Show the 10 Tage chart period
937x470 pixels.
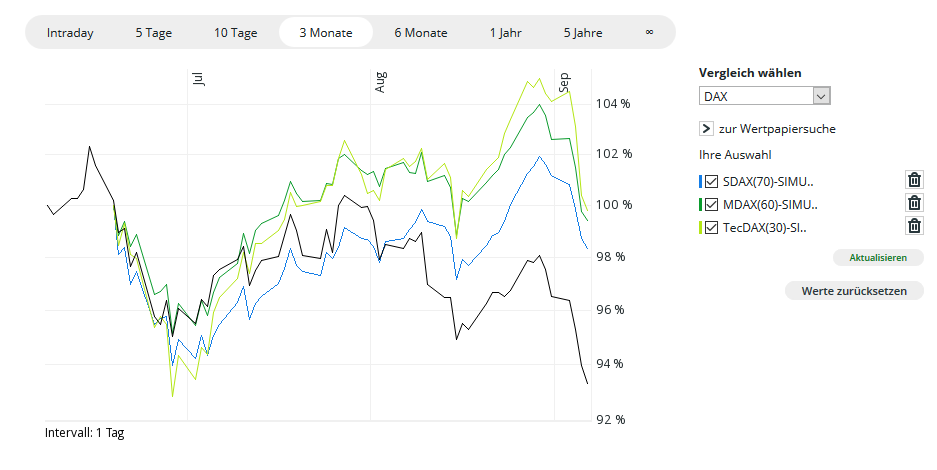(x=236, y=32)
